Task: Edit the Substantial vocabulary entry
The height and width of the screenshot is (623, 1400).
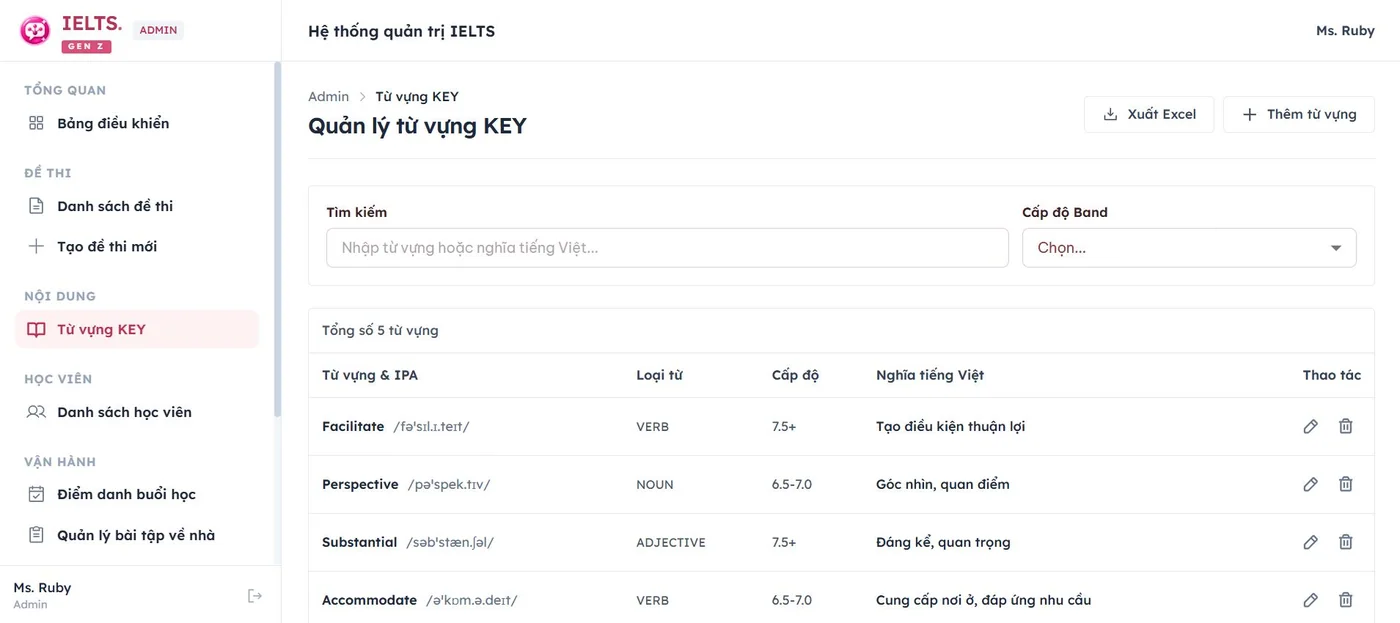Action: pos(1311,542)
